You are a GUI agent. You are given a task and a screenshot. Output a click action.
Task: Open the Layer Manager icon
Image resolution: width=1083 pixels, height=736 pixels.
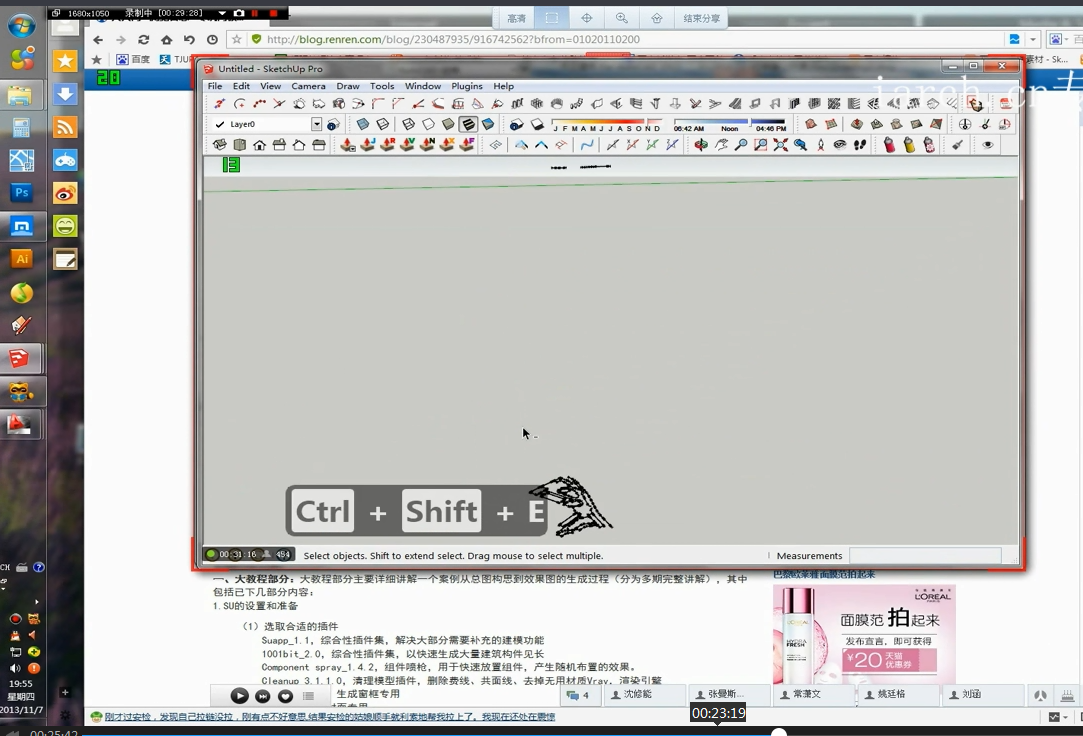[333, 124]
